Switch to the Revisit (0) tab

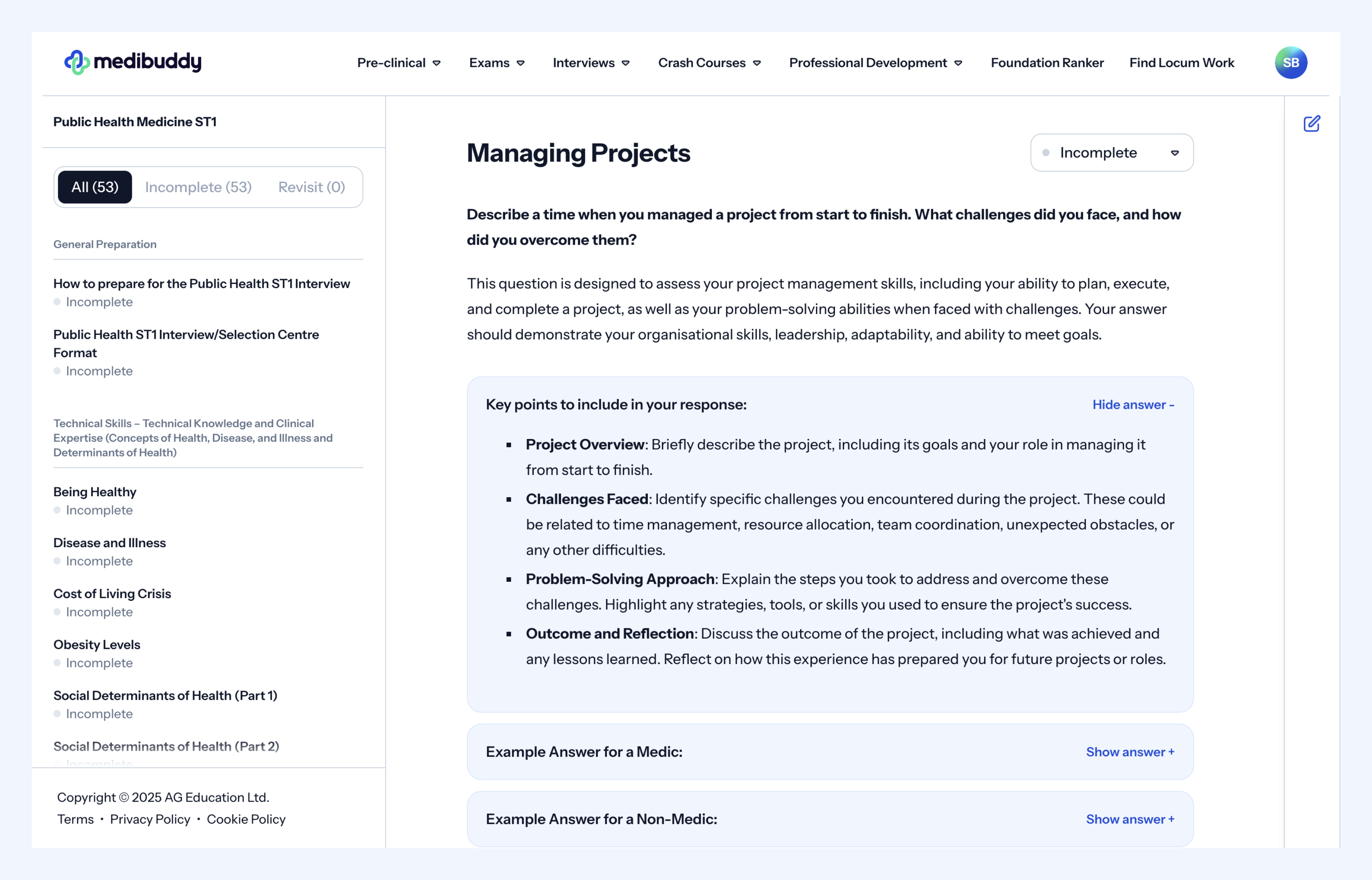(311, 187)
